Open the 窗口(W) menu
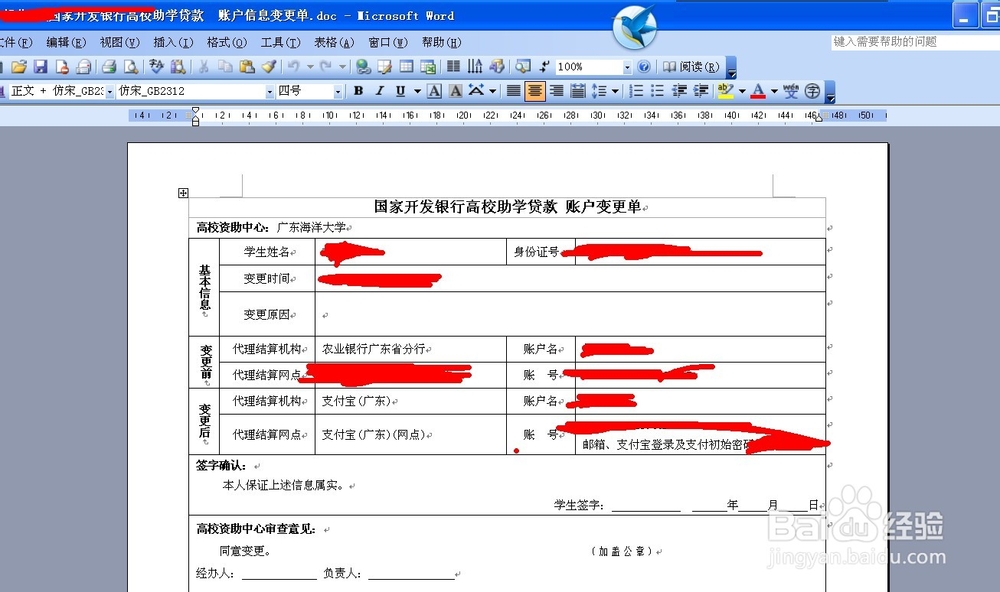This screenshot has width=1000, height=592. [x=388, y=42]
